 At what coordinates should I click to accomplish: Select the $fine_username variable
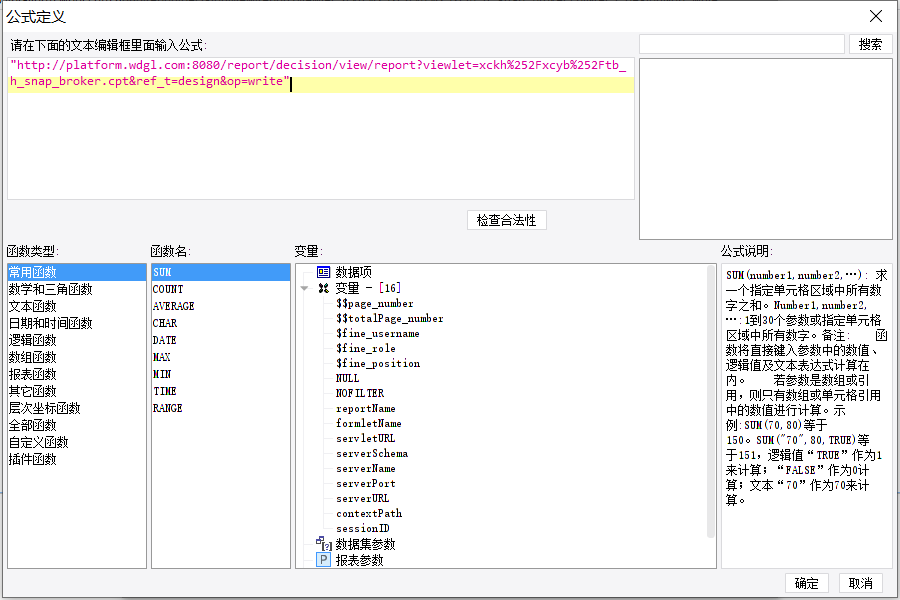pyautogui.click(x=378, y=334)
